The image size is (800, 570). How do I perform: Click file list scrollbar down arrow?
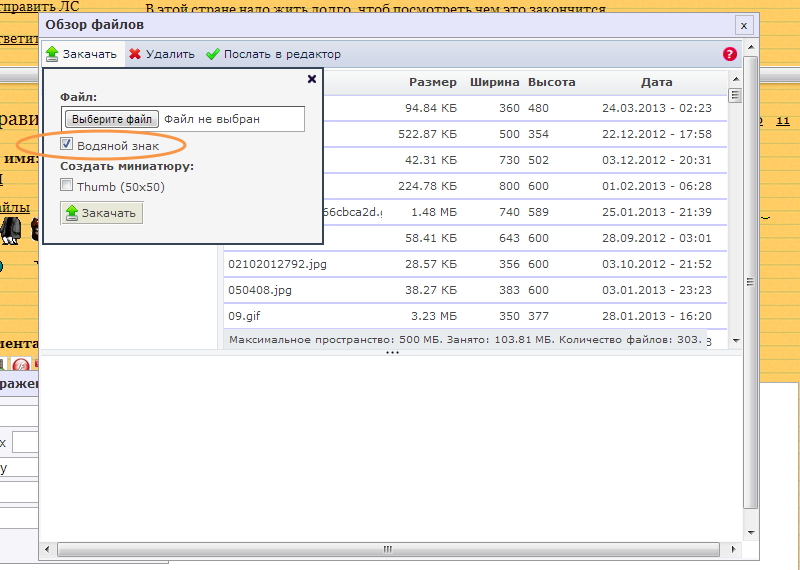click(x=735, y=340)
